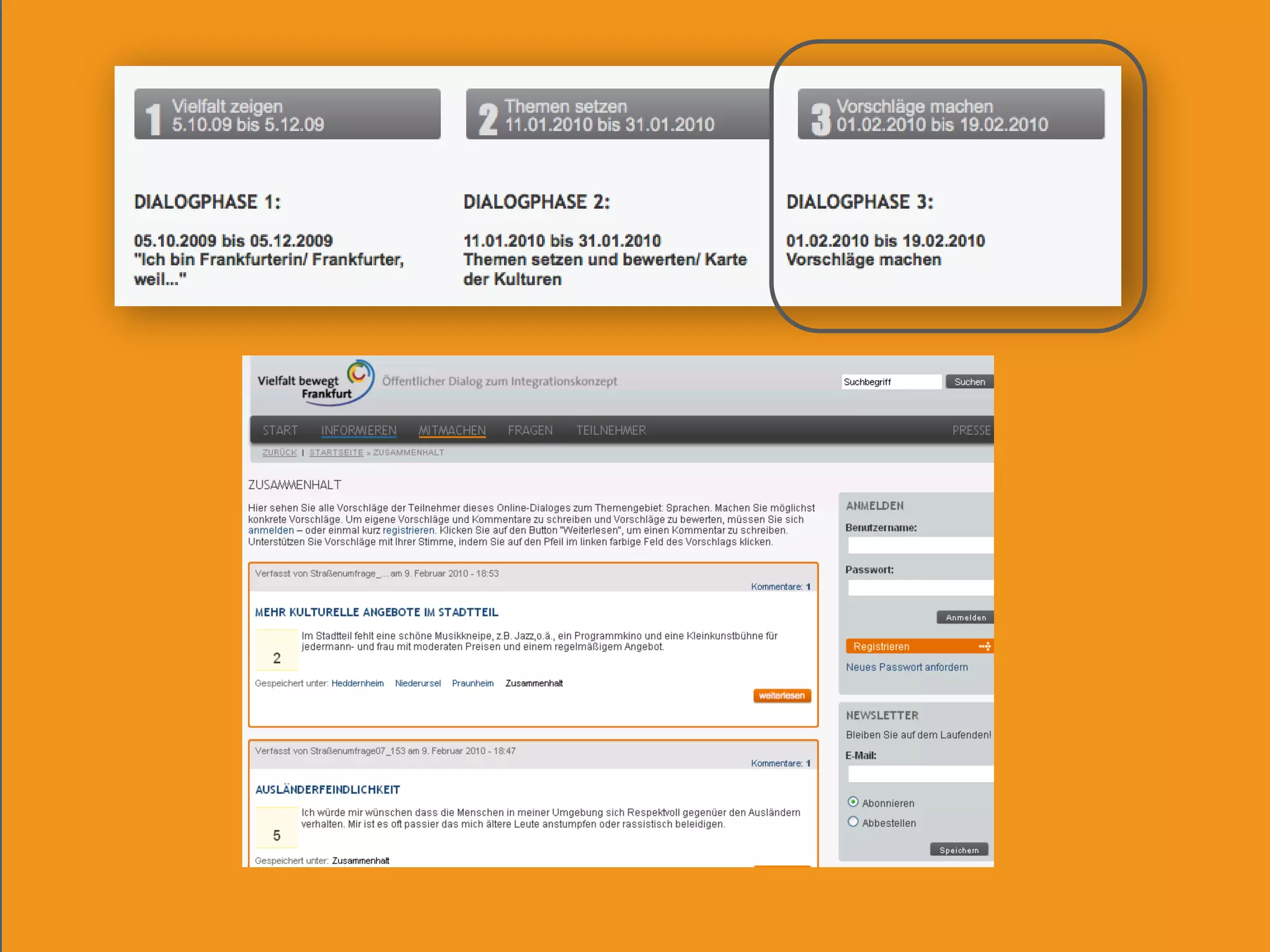Click the arrow icon on Registrieren bar
Screen dimensions: 1270x952
pyautogui.click(x=984, y=646)
